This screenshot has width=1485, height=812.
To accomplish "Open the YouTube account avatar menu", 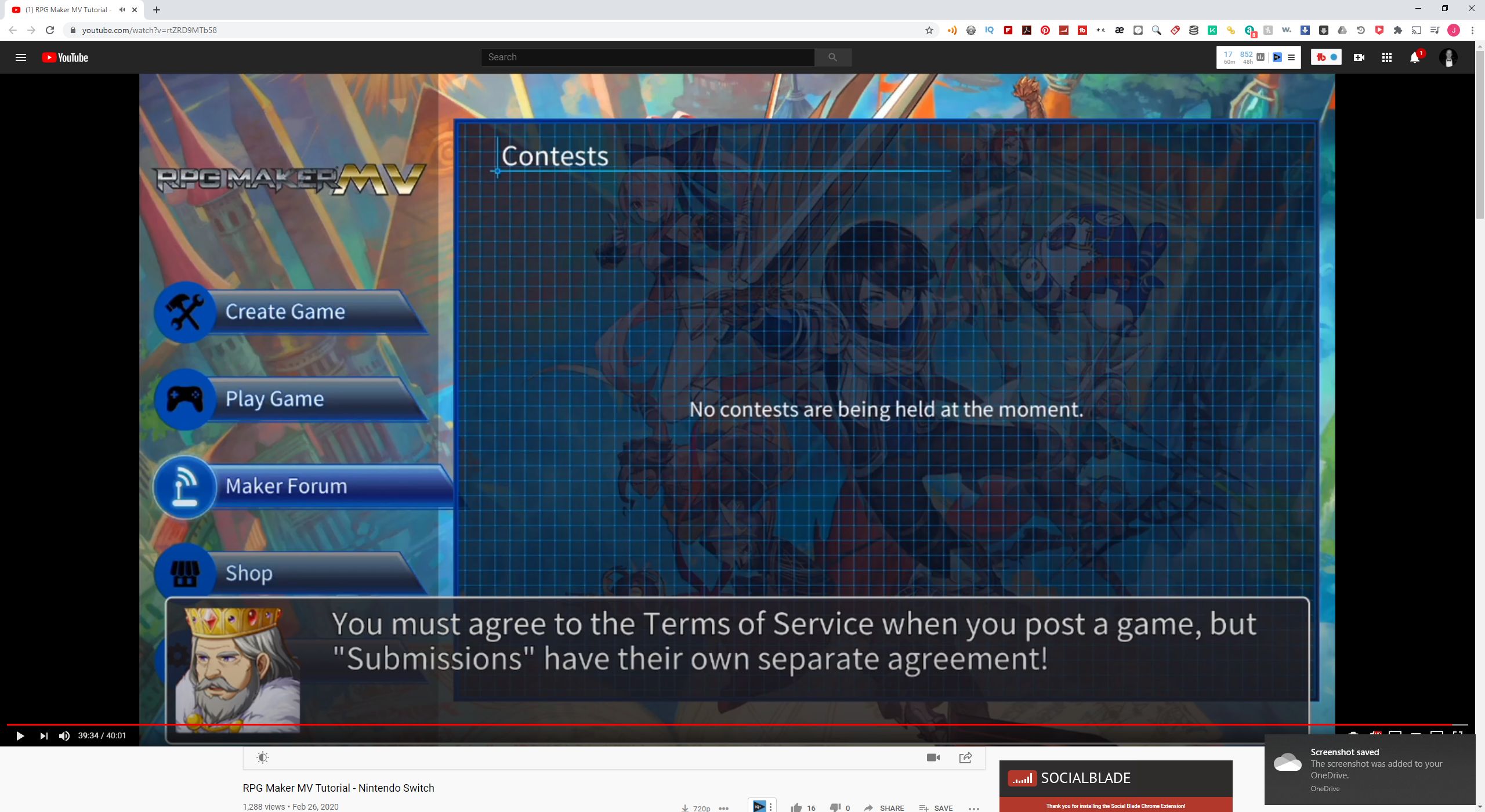I will [x=1448, y=57].
